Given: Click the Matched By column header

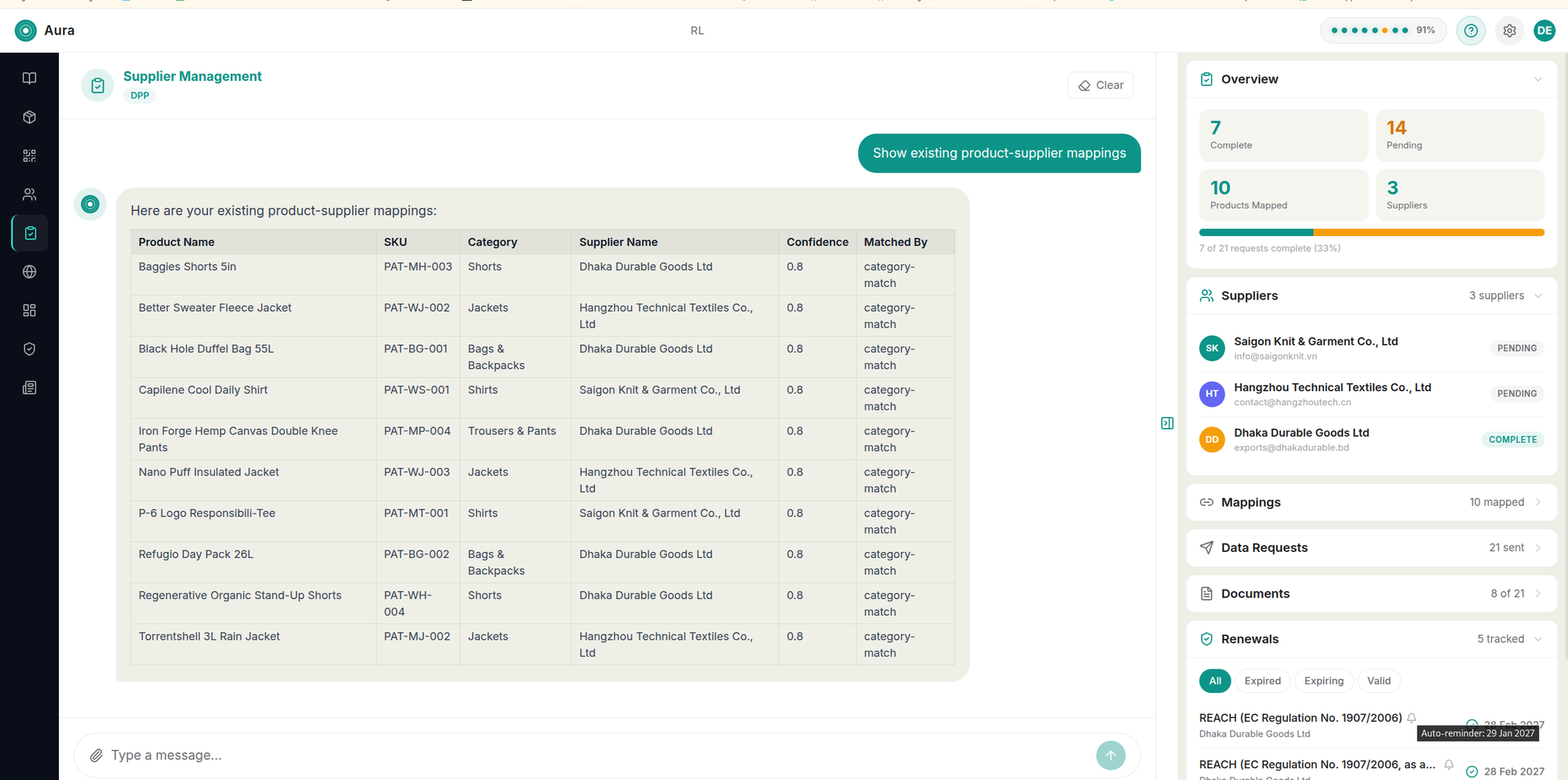Looking at the screenshot, I should pos(905,242).
